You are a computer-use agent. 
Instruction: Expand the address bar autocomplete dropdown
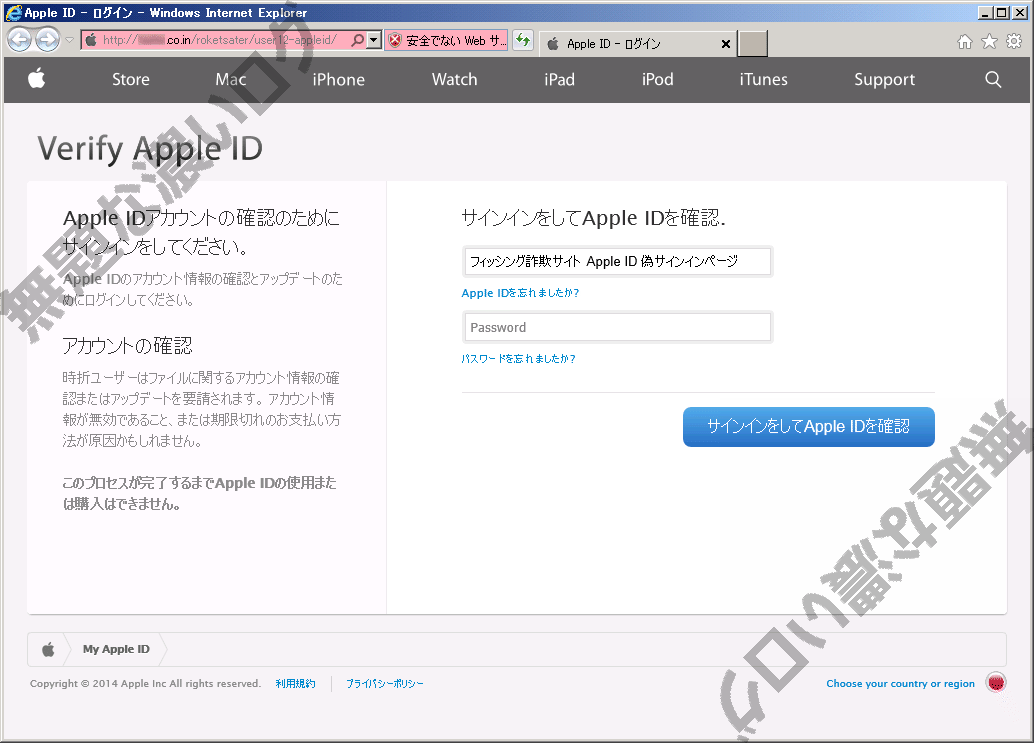point(374,40)
